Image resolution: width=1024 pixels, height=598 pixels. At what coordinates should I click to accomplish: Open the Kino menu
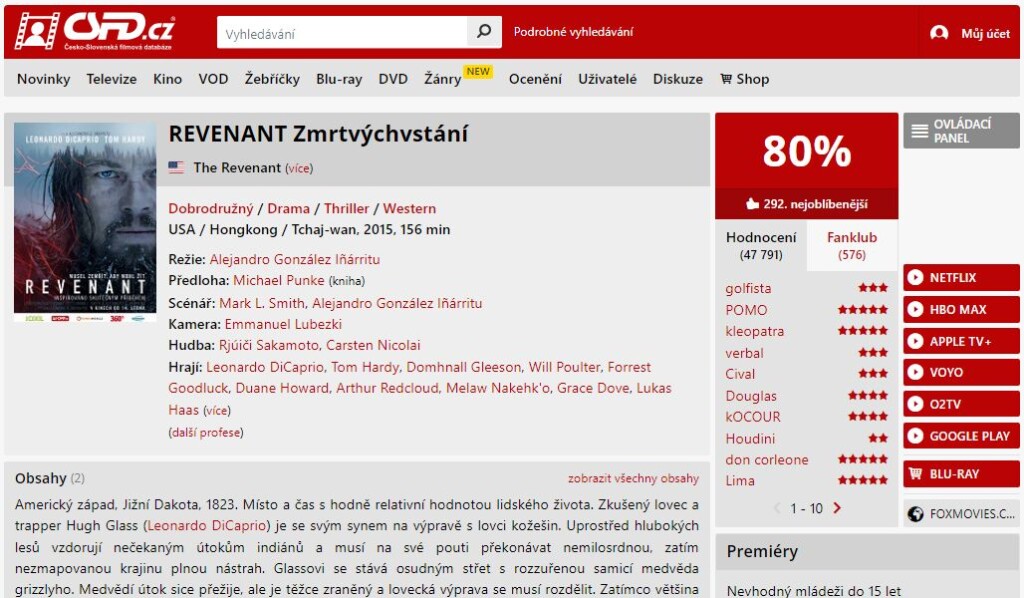167,79
